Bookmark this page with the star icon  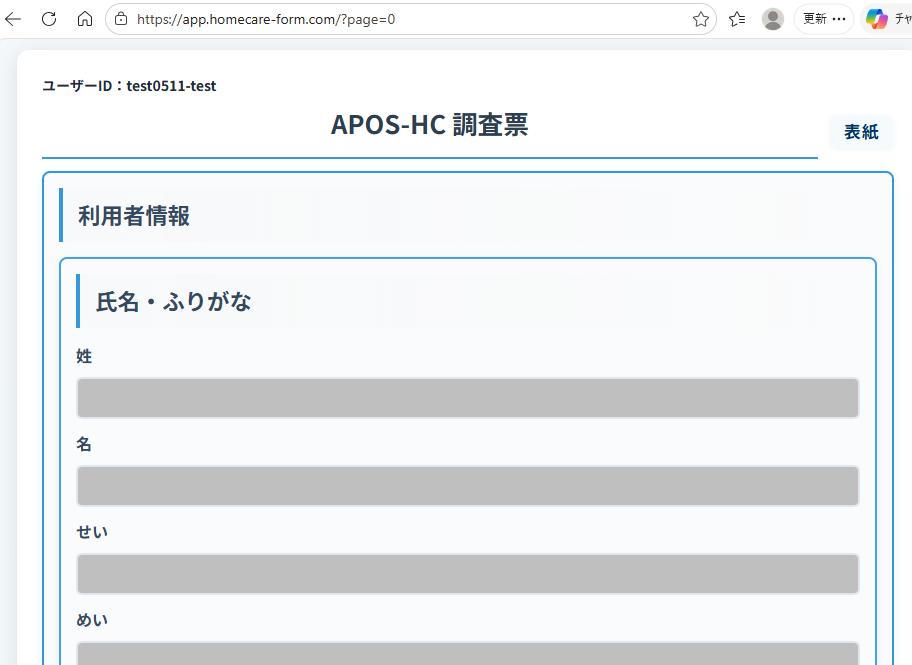(701, 19)
